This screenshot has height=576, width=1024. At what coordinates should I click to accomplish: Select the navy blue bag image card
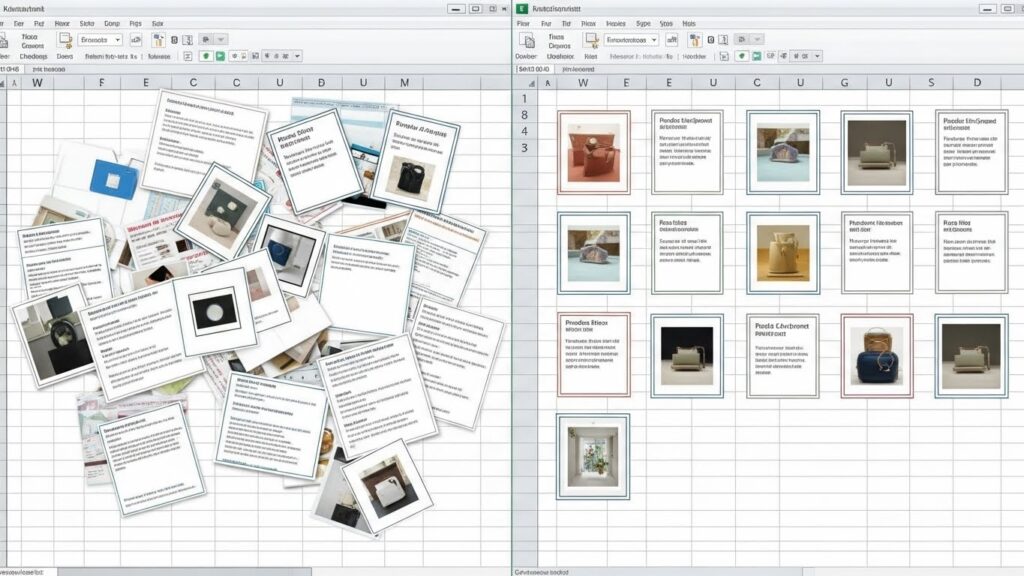(x=876, y=355)
